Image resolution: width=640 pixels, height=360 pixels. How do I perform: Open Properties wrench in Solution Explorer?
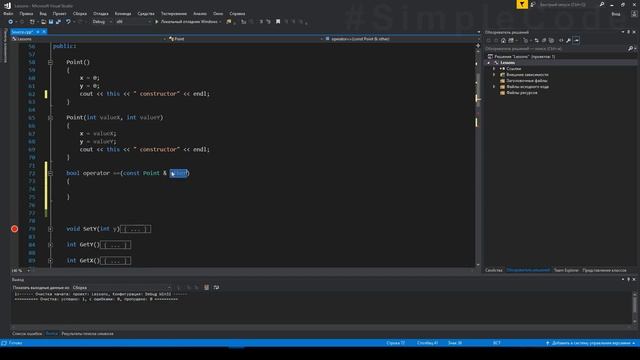coord(568,40)
